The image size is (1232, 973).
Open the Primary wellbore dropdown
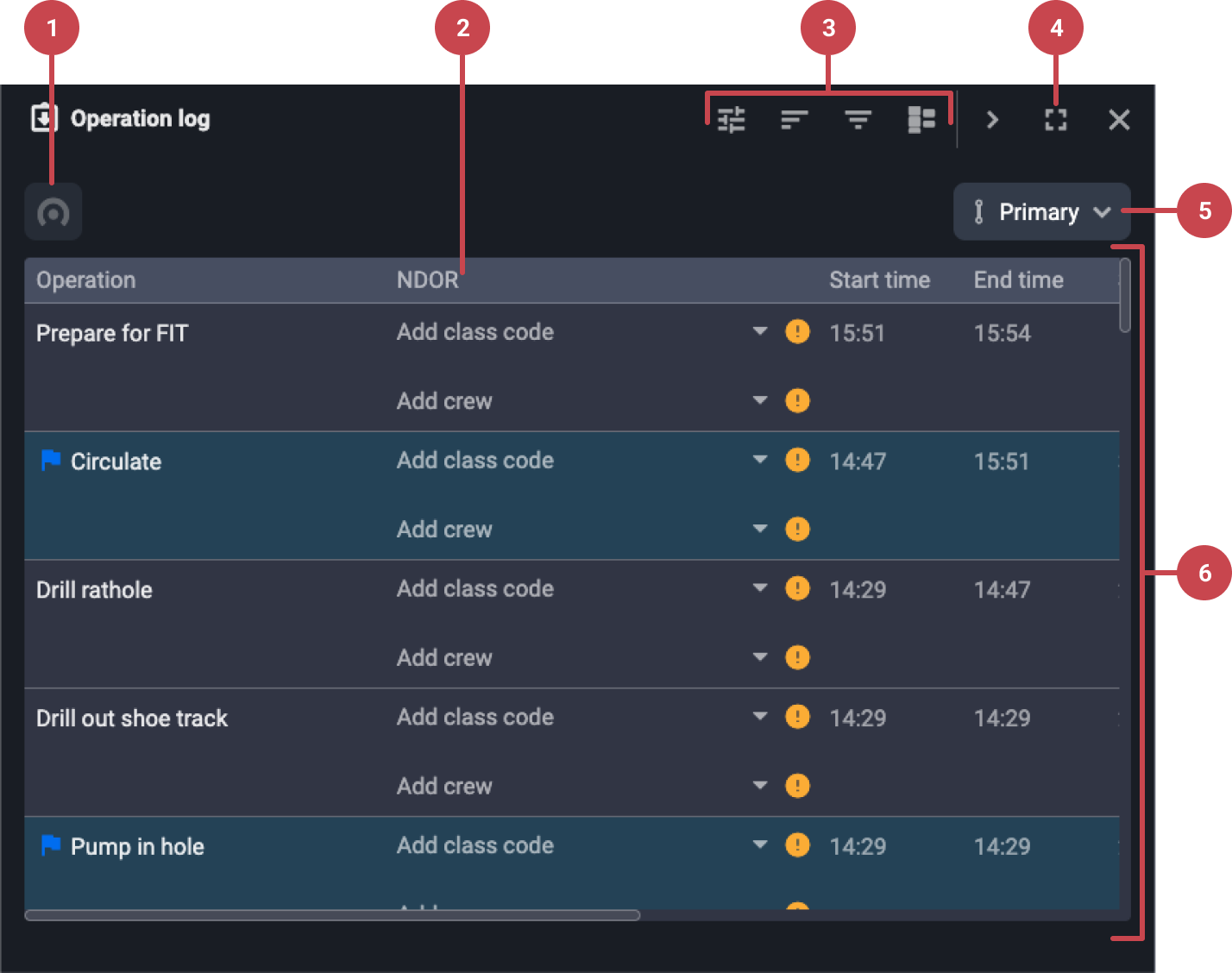1041,212
